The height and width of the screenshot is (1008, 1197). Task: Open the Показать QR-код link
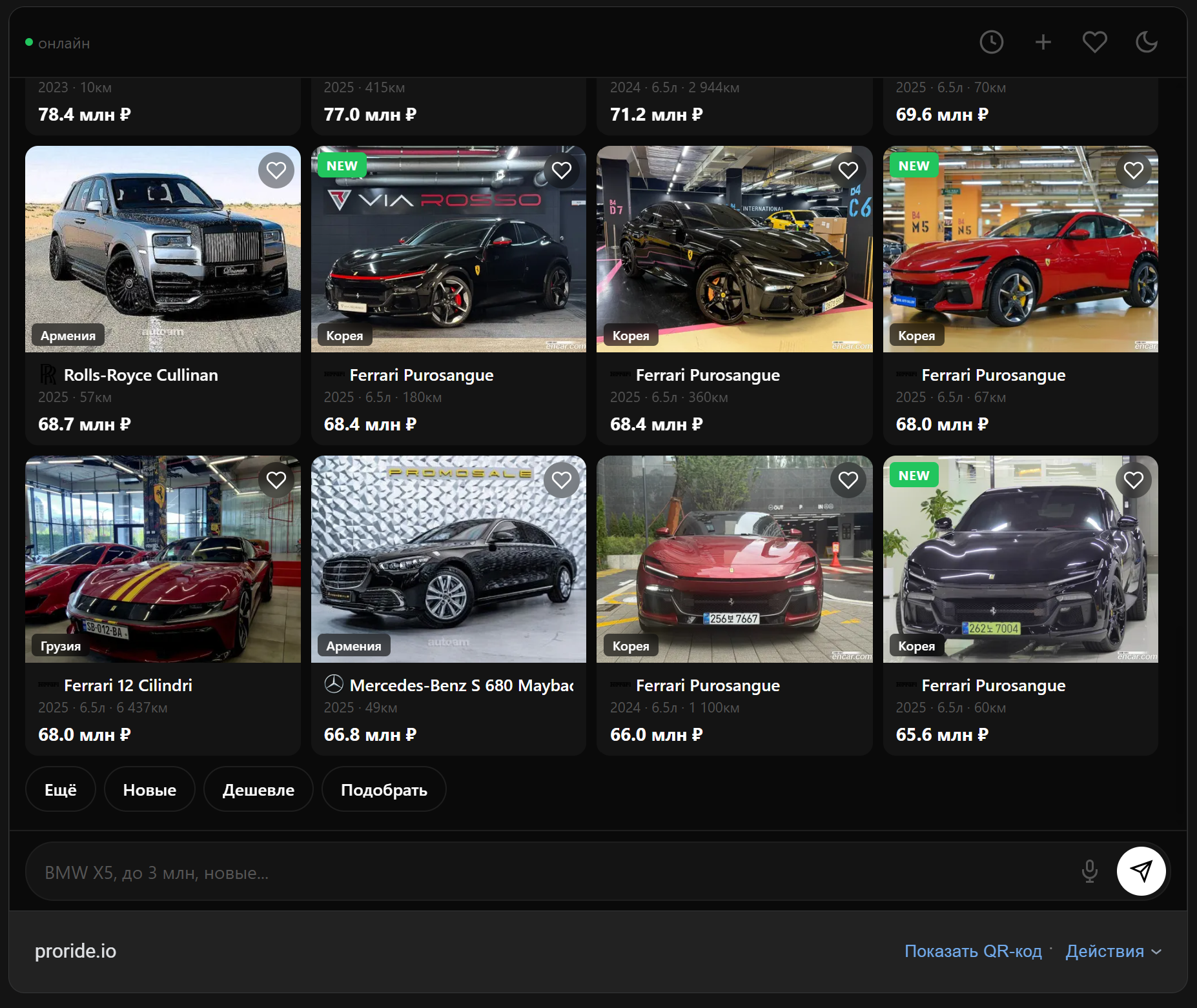tap(973, 951)
